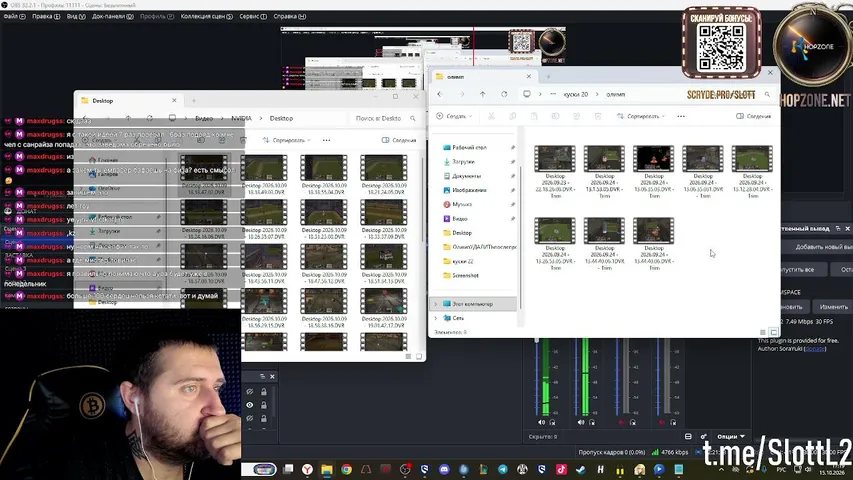This screenshot has width=853, height=480.
Task: Expand Этот компьютер in олимп sidebar
Action: point(435,304)
